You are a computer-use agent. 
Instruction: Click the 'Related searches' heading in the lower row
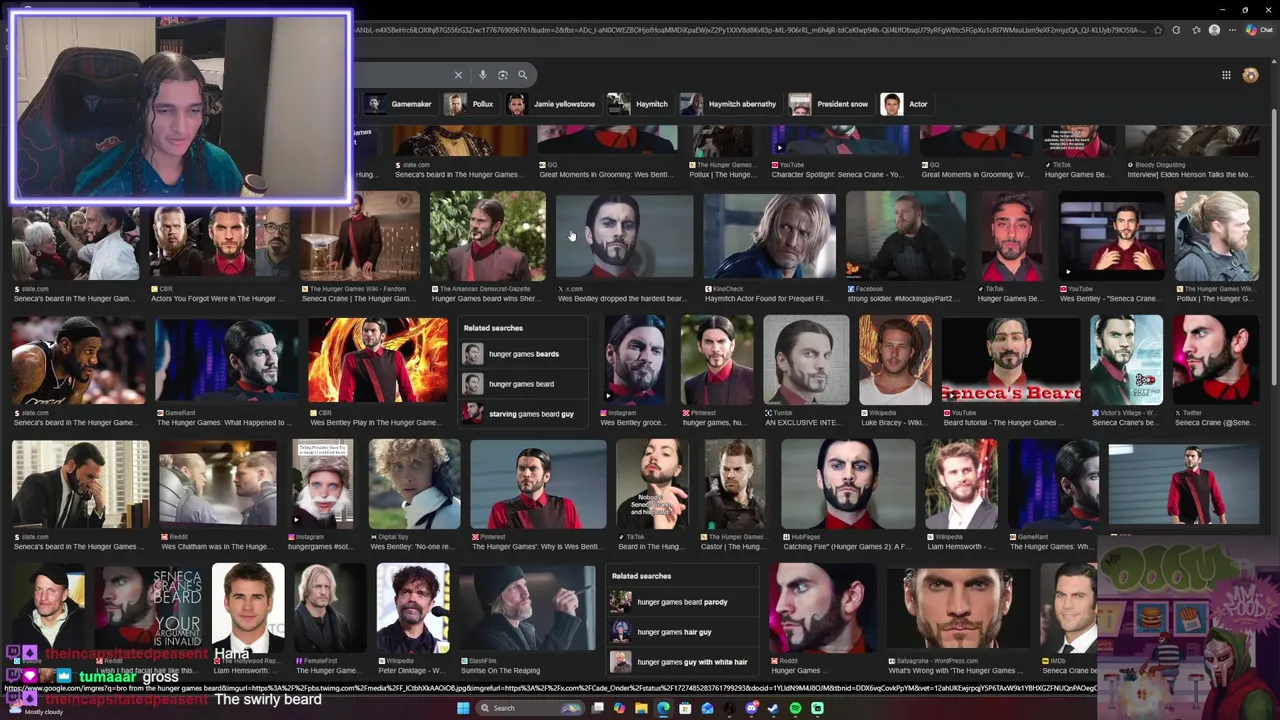point(641,576)
